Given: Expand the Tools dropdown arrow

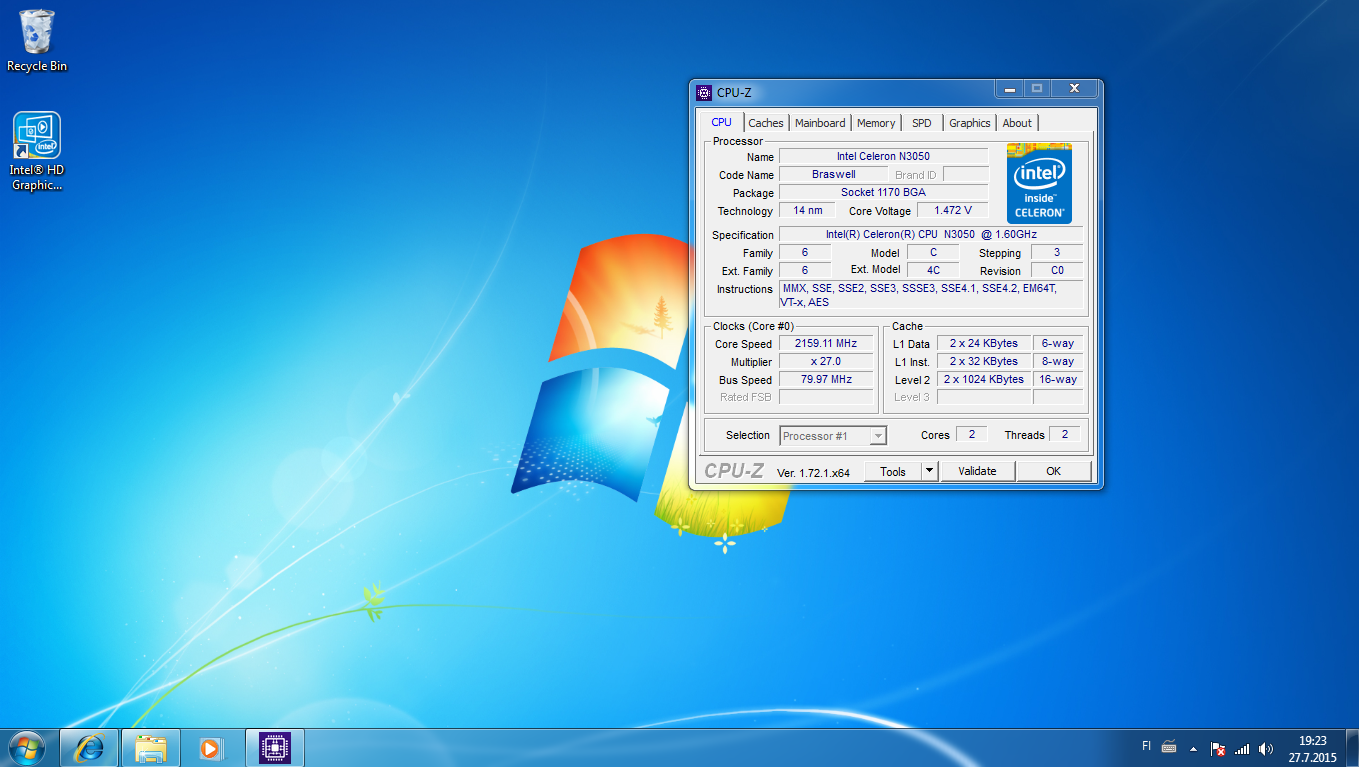Looking at the screenshot, I should (x=929, y=471).
